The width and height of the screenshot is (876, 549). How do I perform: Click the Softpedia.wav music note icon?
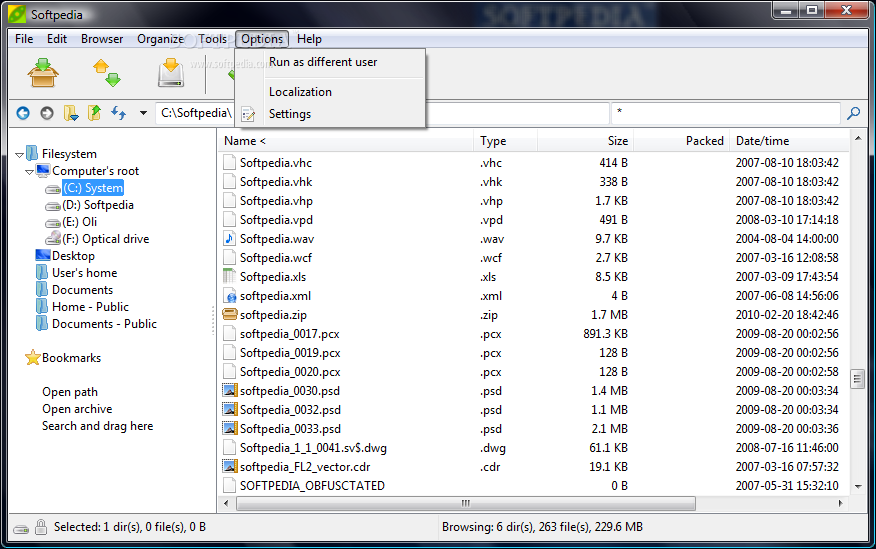[x=230, y=238]
